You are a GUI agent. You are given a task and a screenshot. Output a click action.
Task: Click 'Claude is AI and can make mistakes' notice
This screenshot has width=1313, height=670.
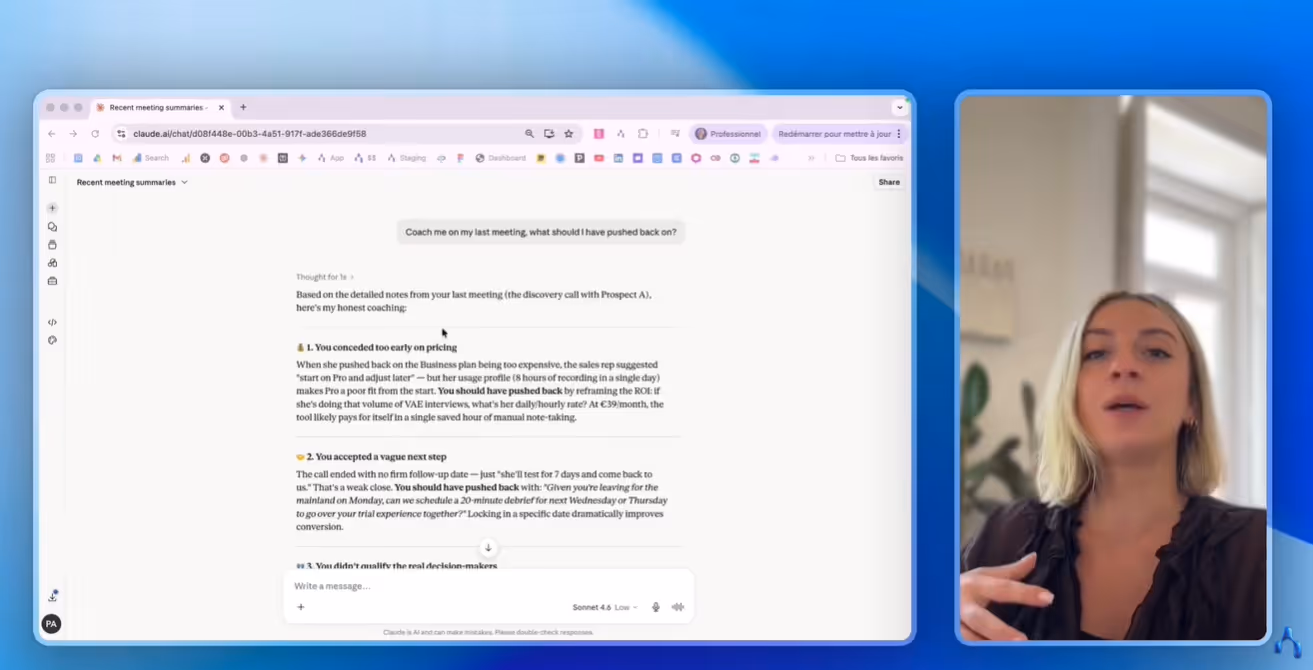click(488, 632)
